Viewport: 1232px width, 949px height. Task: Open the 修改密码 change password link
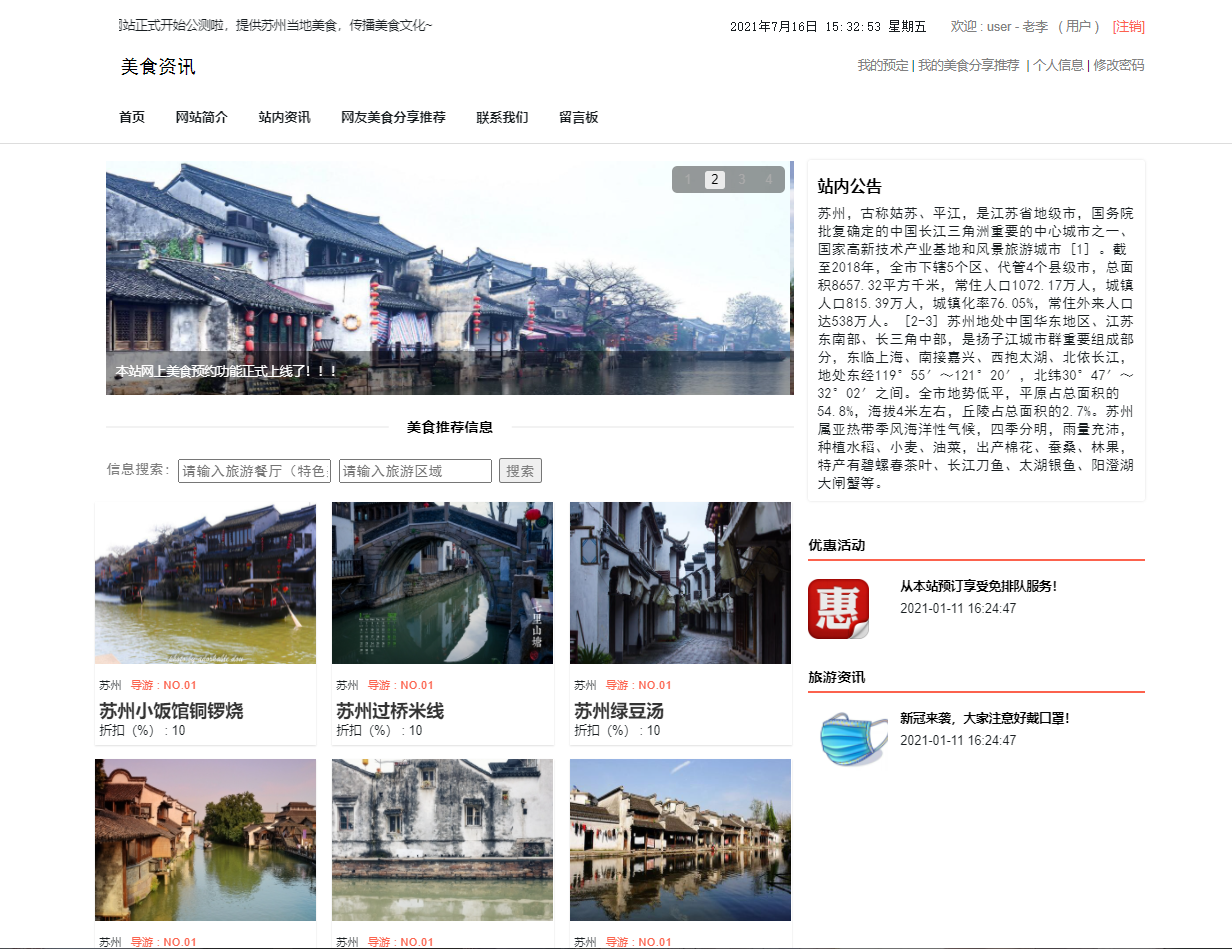pyautogui.click(x=1118, y=65)
